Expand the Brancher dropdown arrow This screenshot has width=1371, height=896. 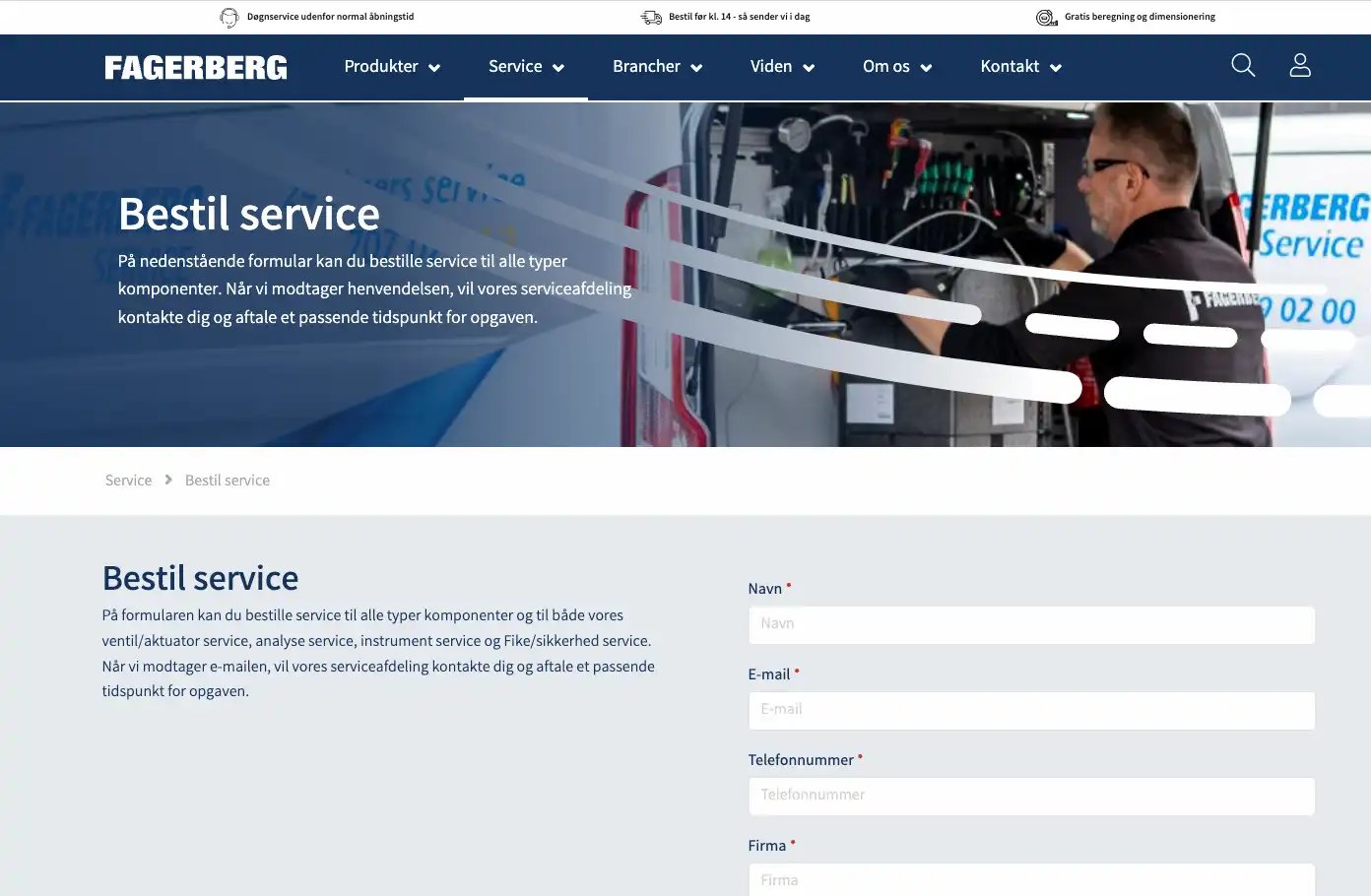coord(696,68)
